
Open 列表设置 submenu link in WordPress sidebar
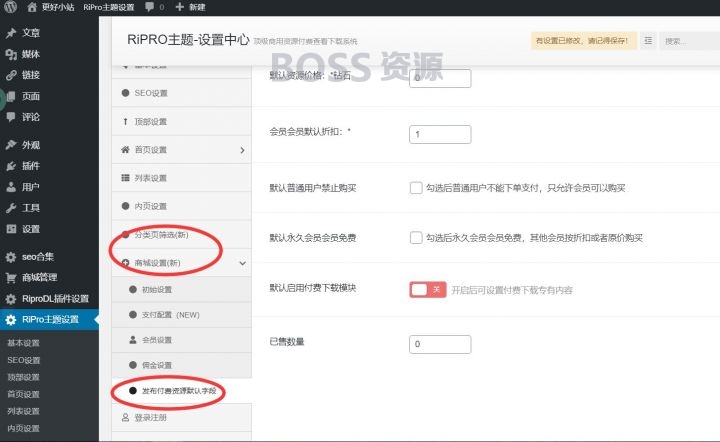coord(23,411)
